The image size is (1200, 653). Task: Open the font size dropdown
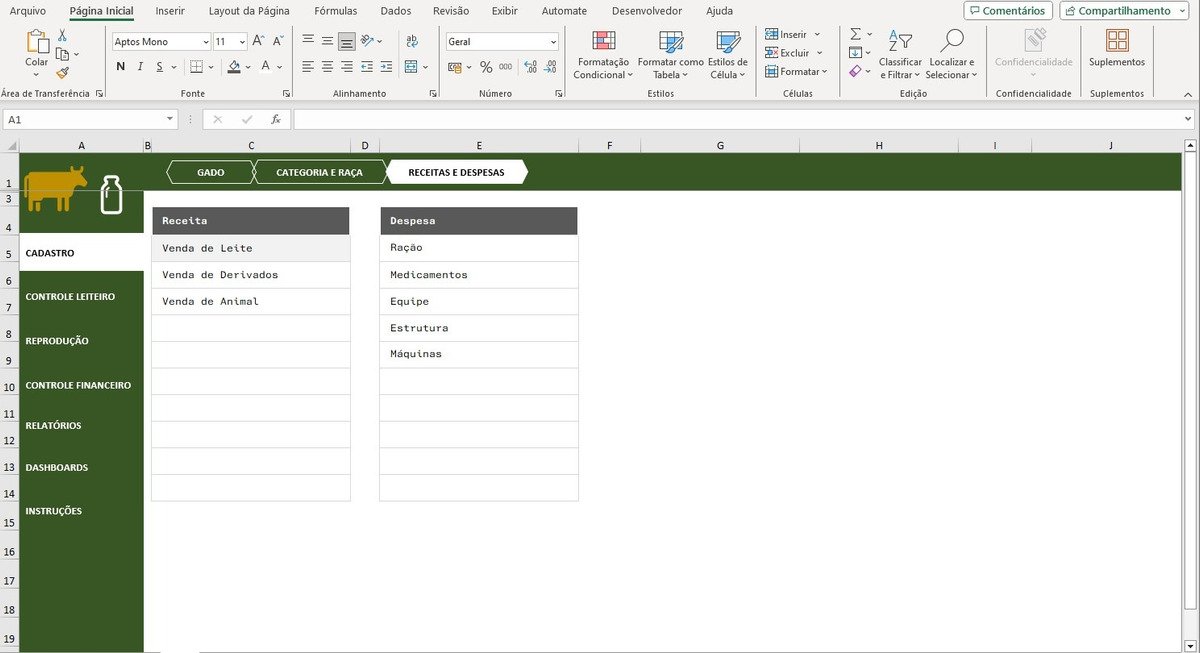pos(242,42)
